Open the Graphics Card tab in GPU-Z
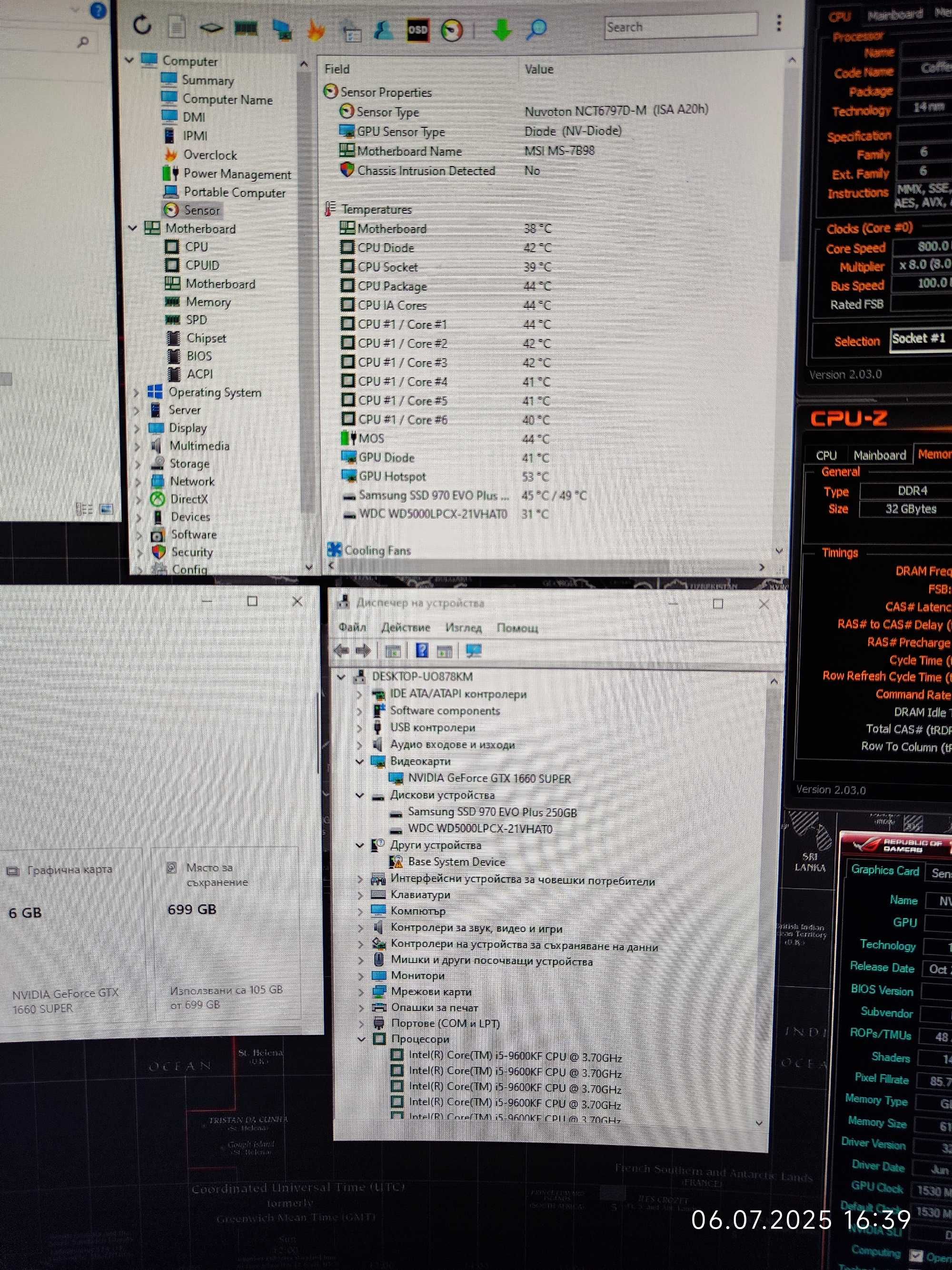952x1270 pixels. pos(885,870)
